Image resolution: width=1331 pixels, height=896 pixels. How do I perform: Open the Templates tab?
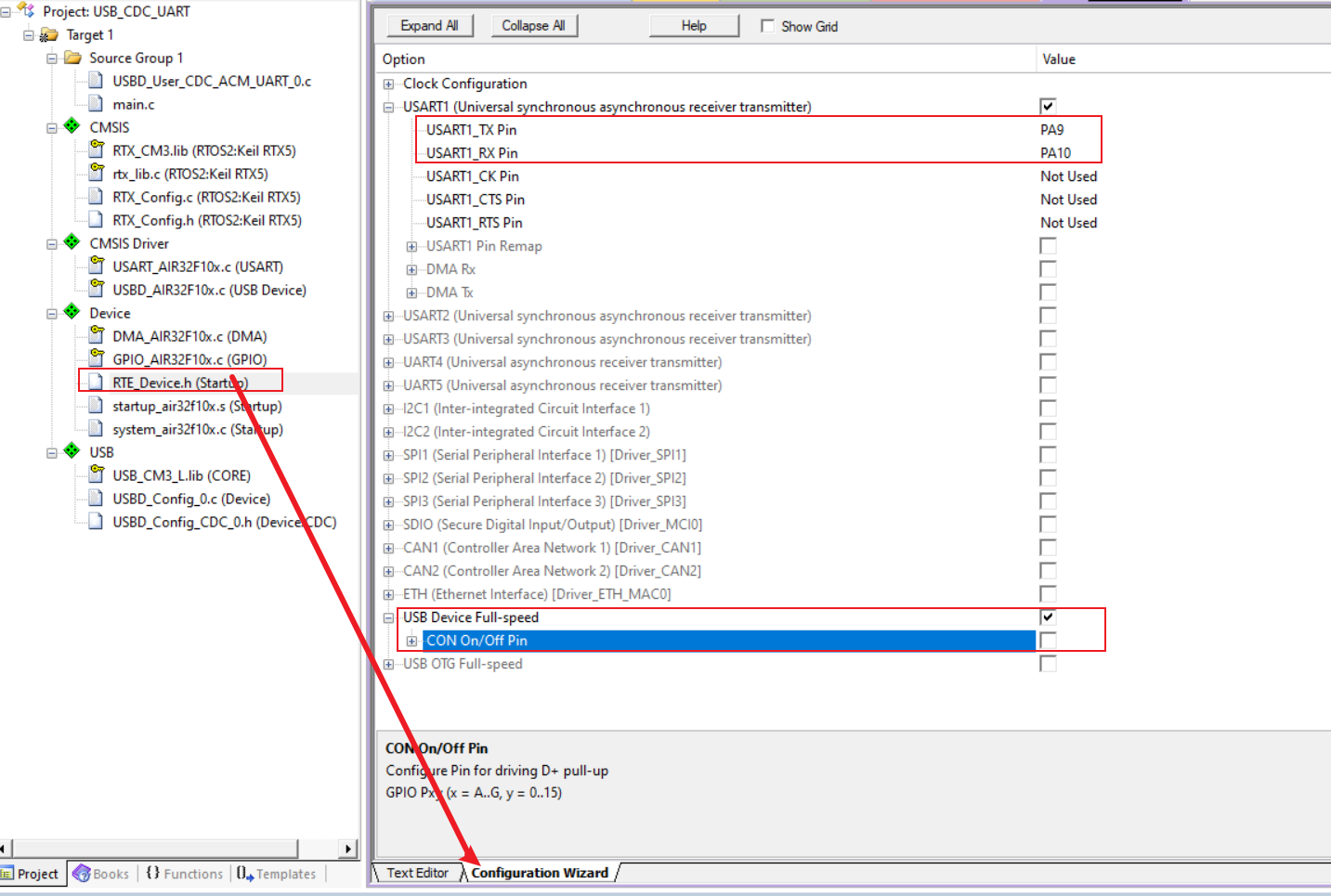pos(277,874)
